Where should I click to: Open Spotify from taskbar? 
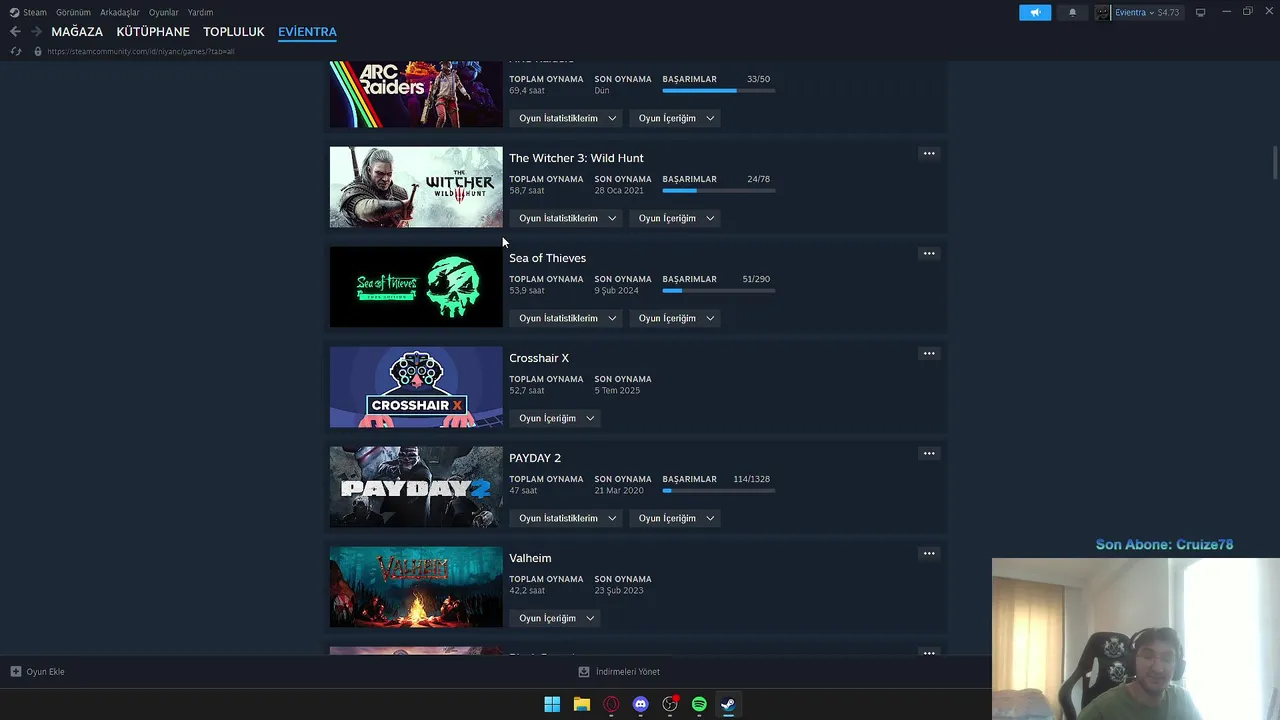[699, 704]
